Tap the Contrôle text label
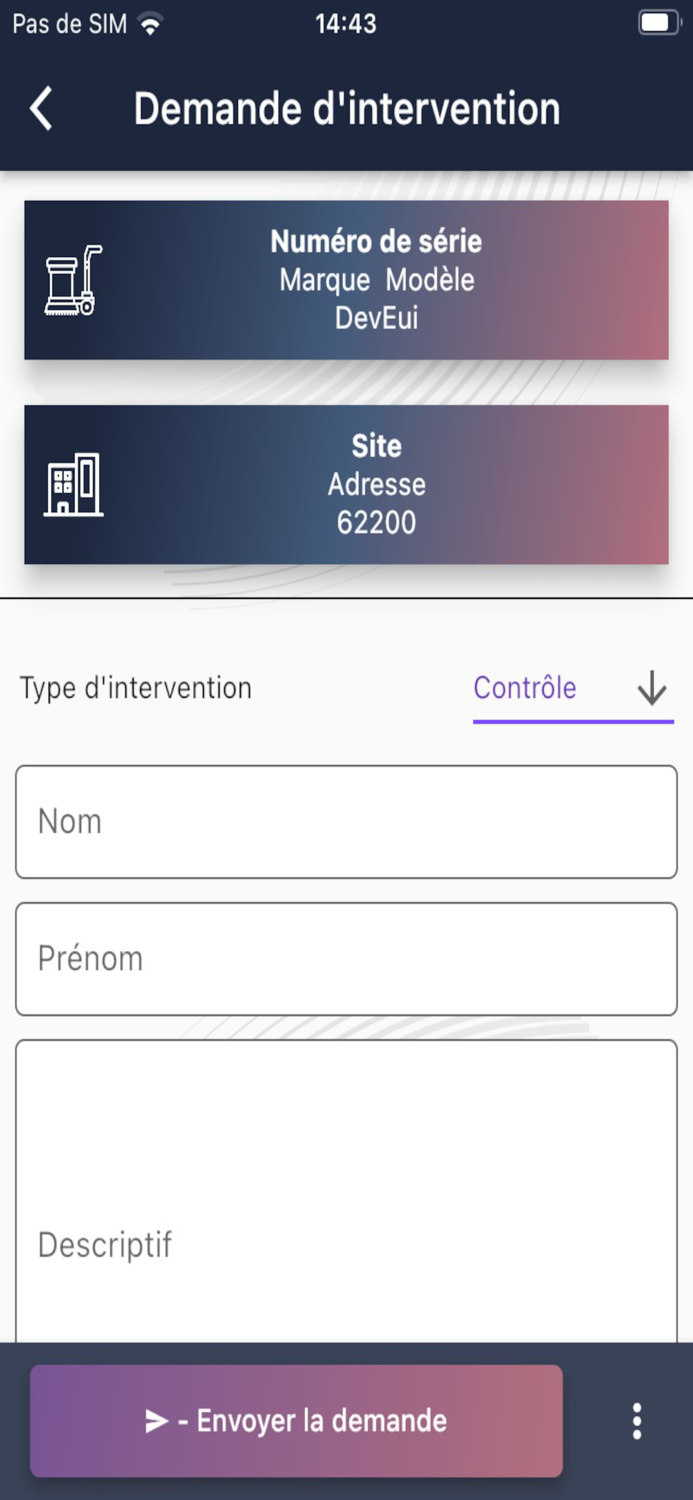 pyautogui.click(x=524, y=688)
